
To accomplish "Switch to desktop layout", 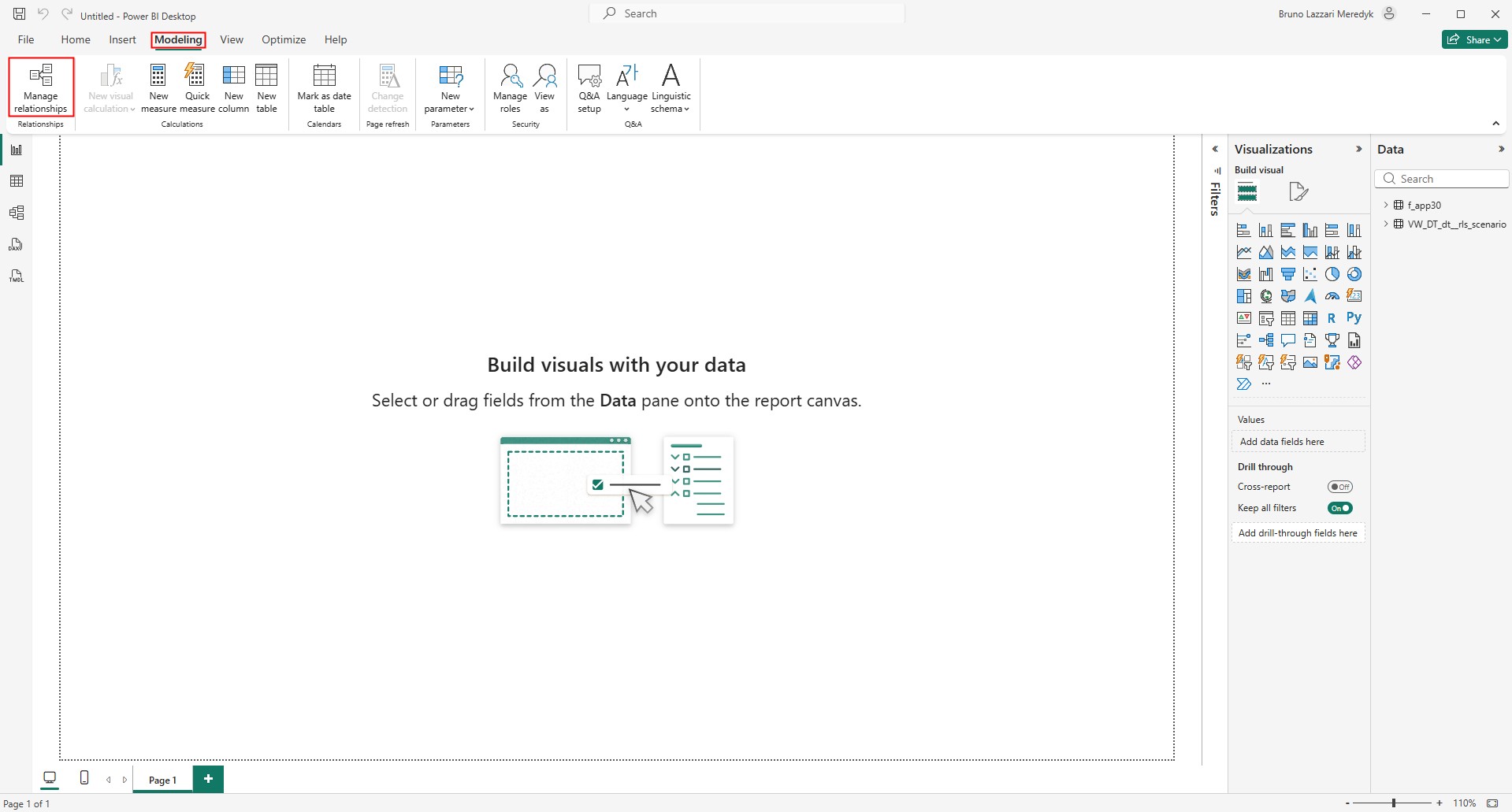I will (x=50, y=778).
